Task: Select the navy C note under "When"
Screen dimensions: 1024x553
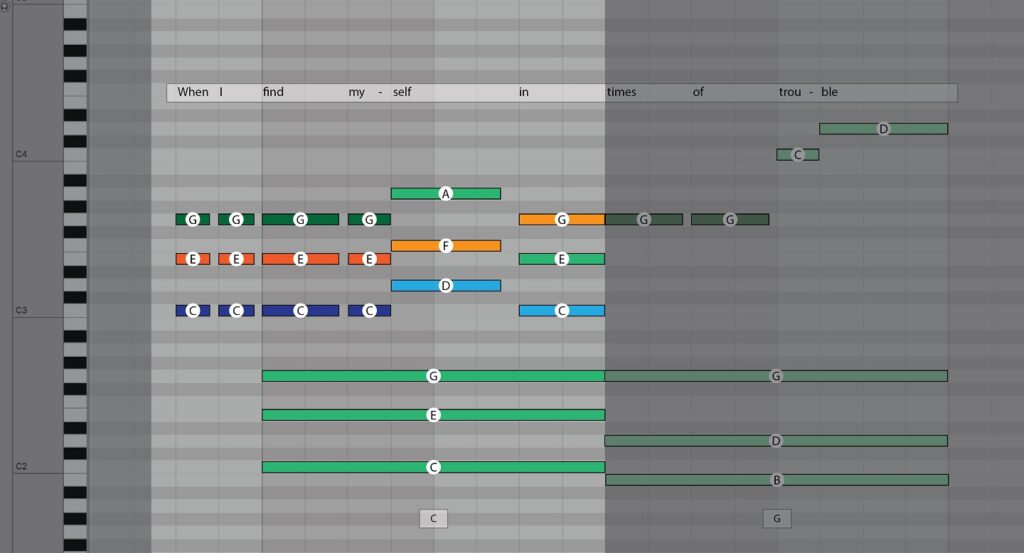Action: [193, 311]
